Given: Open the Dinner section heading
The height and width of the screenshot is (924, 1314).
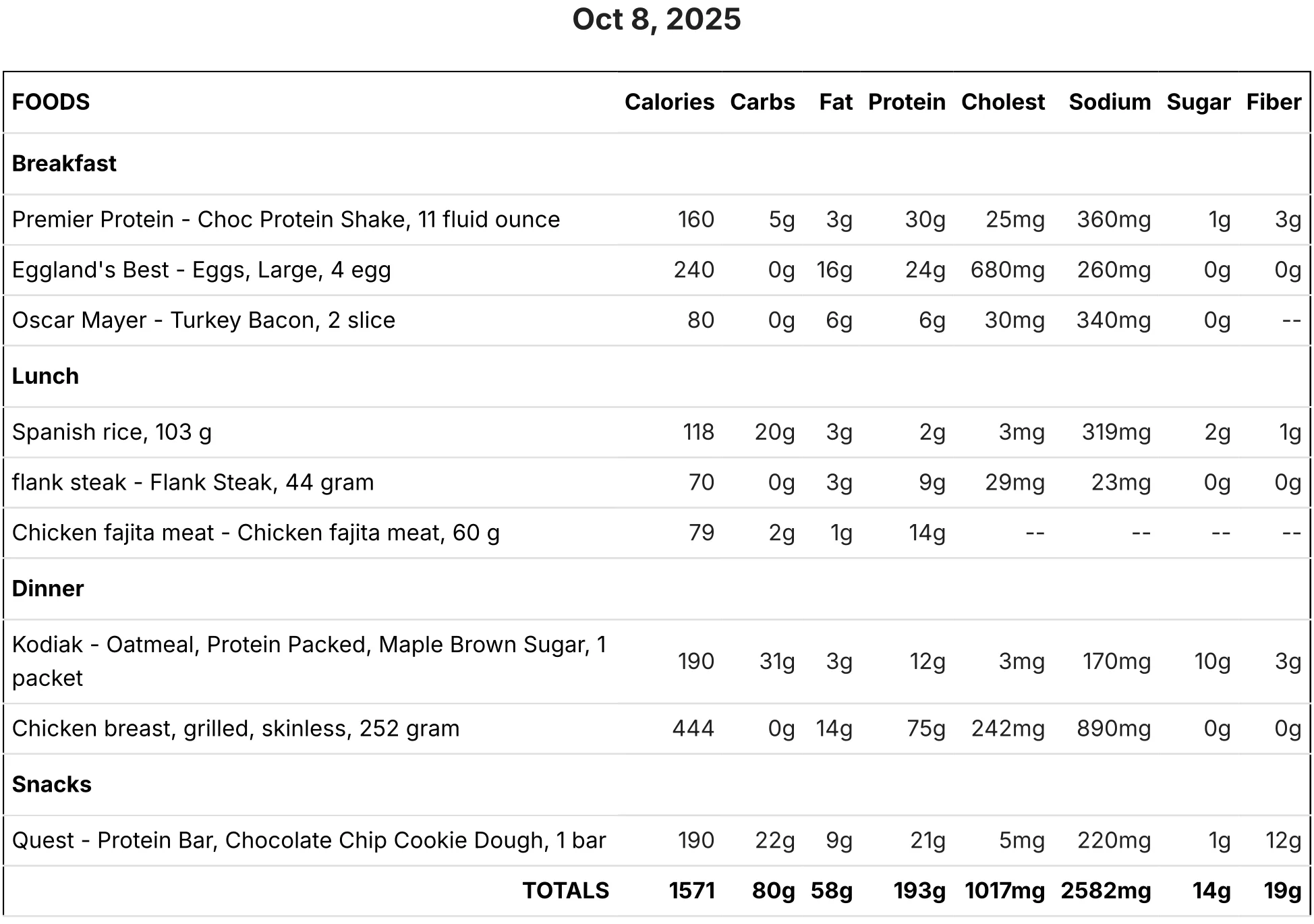Looking at the screenshot, I should [48, 588].
